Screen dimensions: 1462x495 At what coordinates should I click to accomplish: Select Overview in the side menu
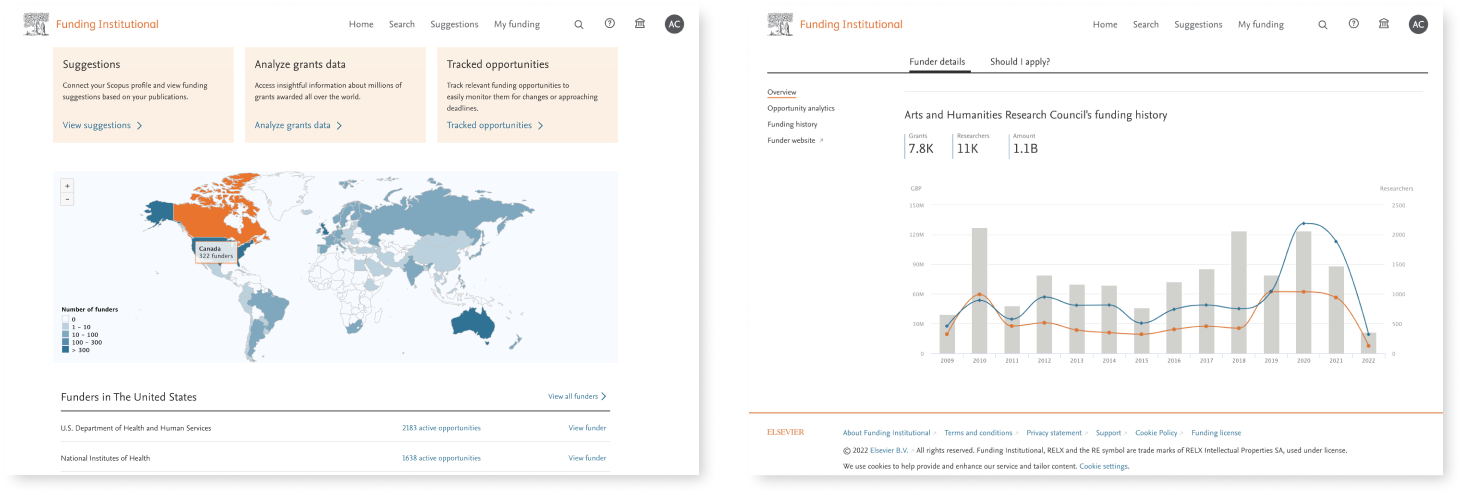click(x=782, y=92)
